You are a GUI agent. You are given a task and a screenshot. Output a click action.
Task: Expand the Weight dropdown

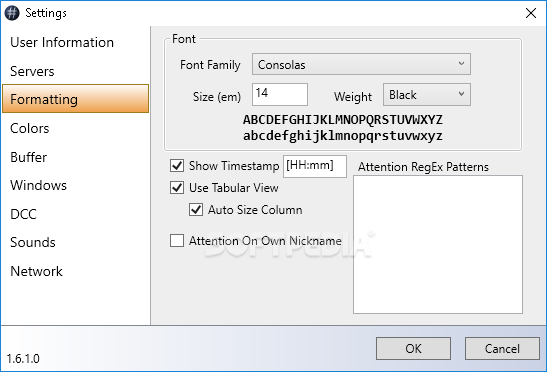pos(427,95)
